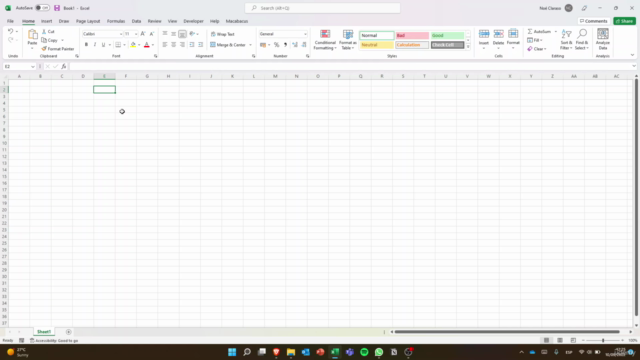Click the search box in title bar

tap(322, 8)
